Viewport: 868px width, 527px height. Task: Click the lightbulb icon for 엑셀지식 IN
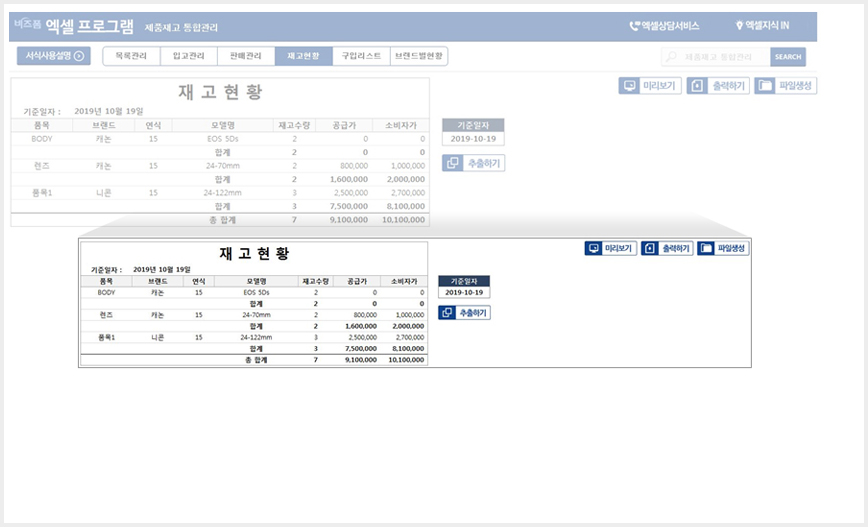pyautogui.click(x=738, y=25)
